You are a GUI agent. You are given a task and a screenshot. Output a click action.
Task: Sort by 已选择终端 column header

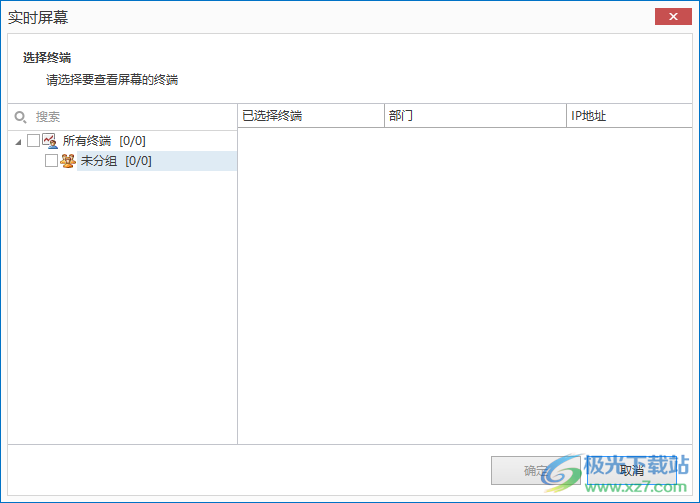coord(311,116)
